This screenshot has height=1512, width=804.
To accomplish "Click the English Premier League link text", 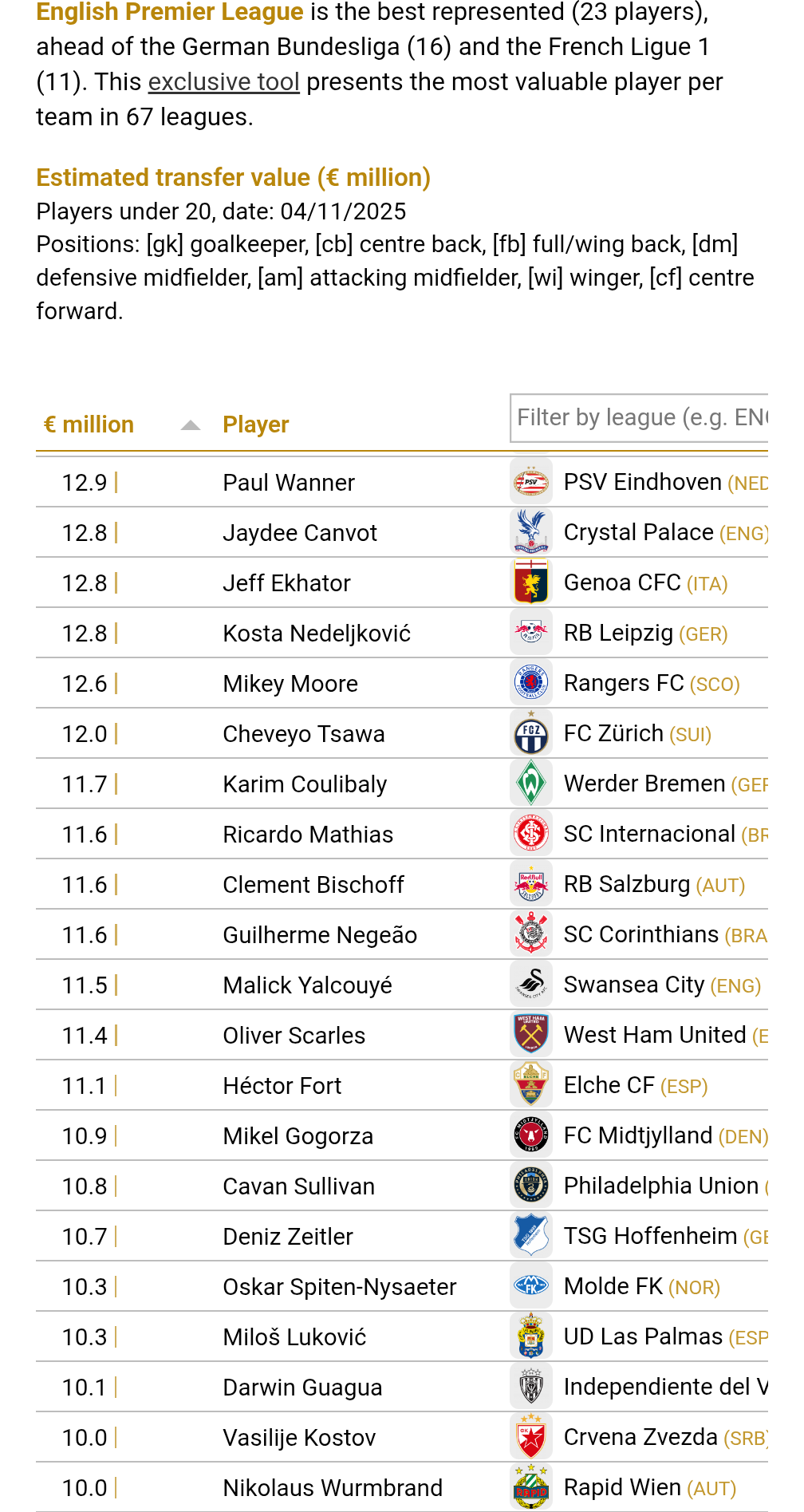I will (170, 13).
